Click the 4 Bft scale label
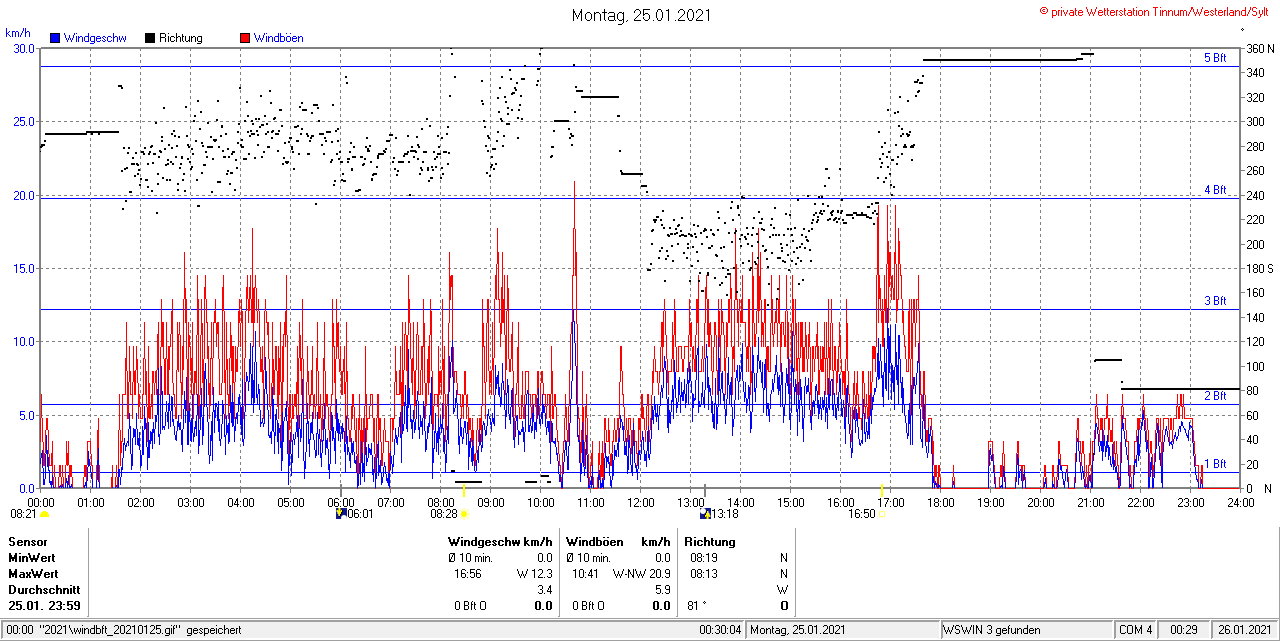This screenshot has height=641, width=1280. coord(1215,189)
